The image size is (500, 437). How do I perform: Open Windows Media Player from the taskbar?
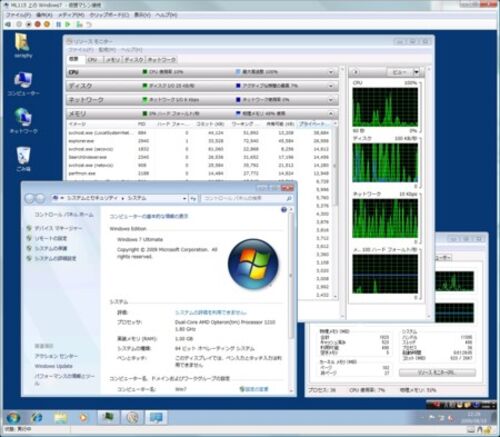[x=83, y=417]
